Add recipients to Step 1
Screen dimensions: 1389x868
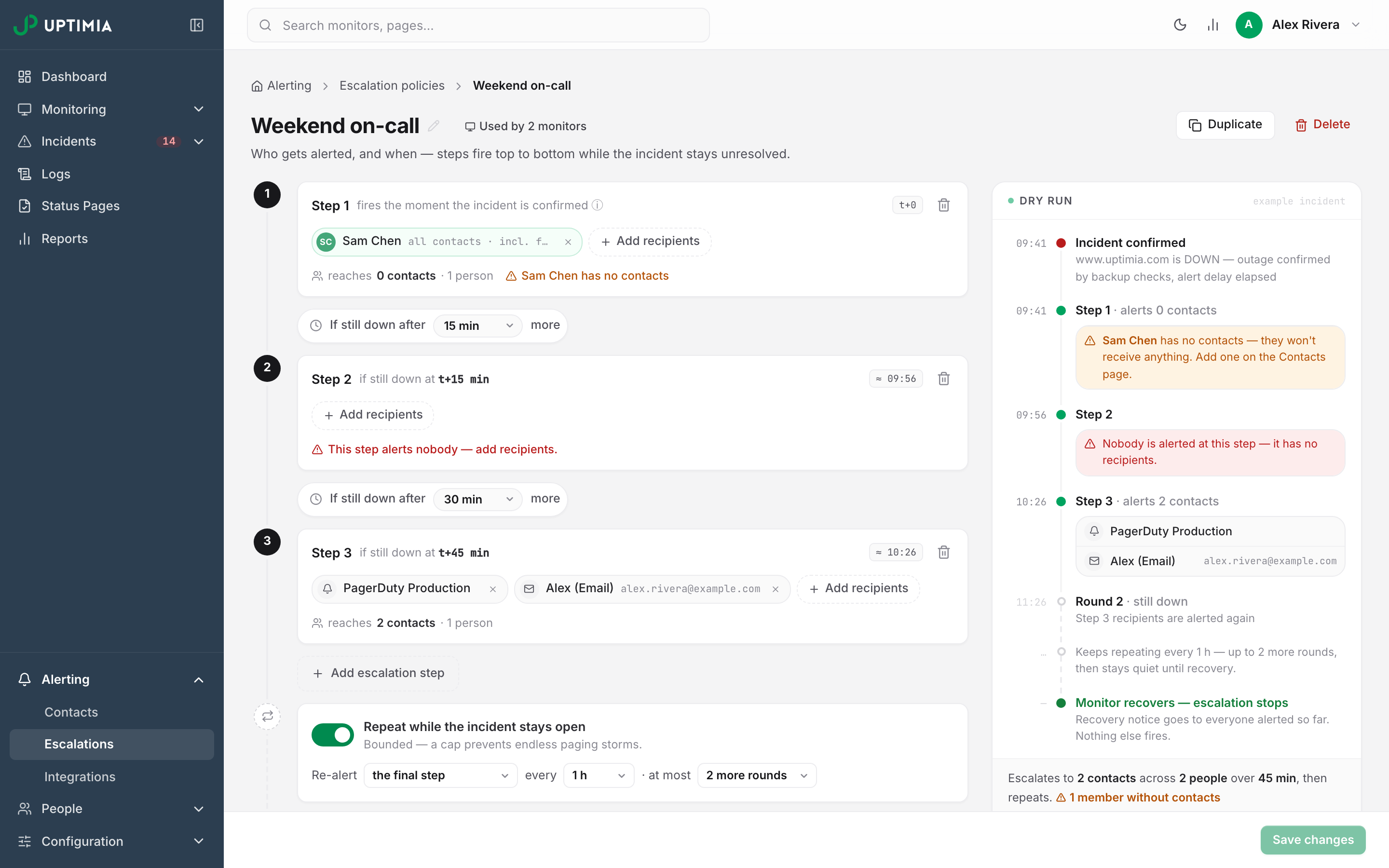point(650,242)
